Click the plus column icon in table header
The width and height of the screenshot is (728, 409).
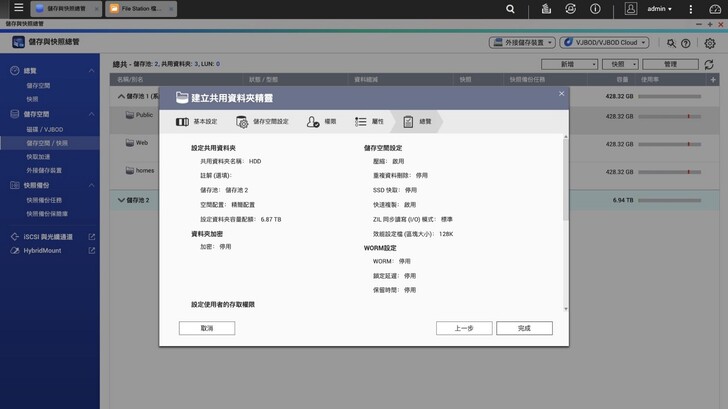pos(713,80)
